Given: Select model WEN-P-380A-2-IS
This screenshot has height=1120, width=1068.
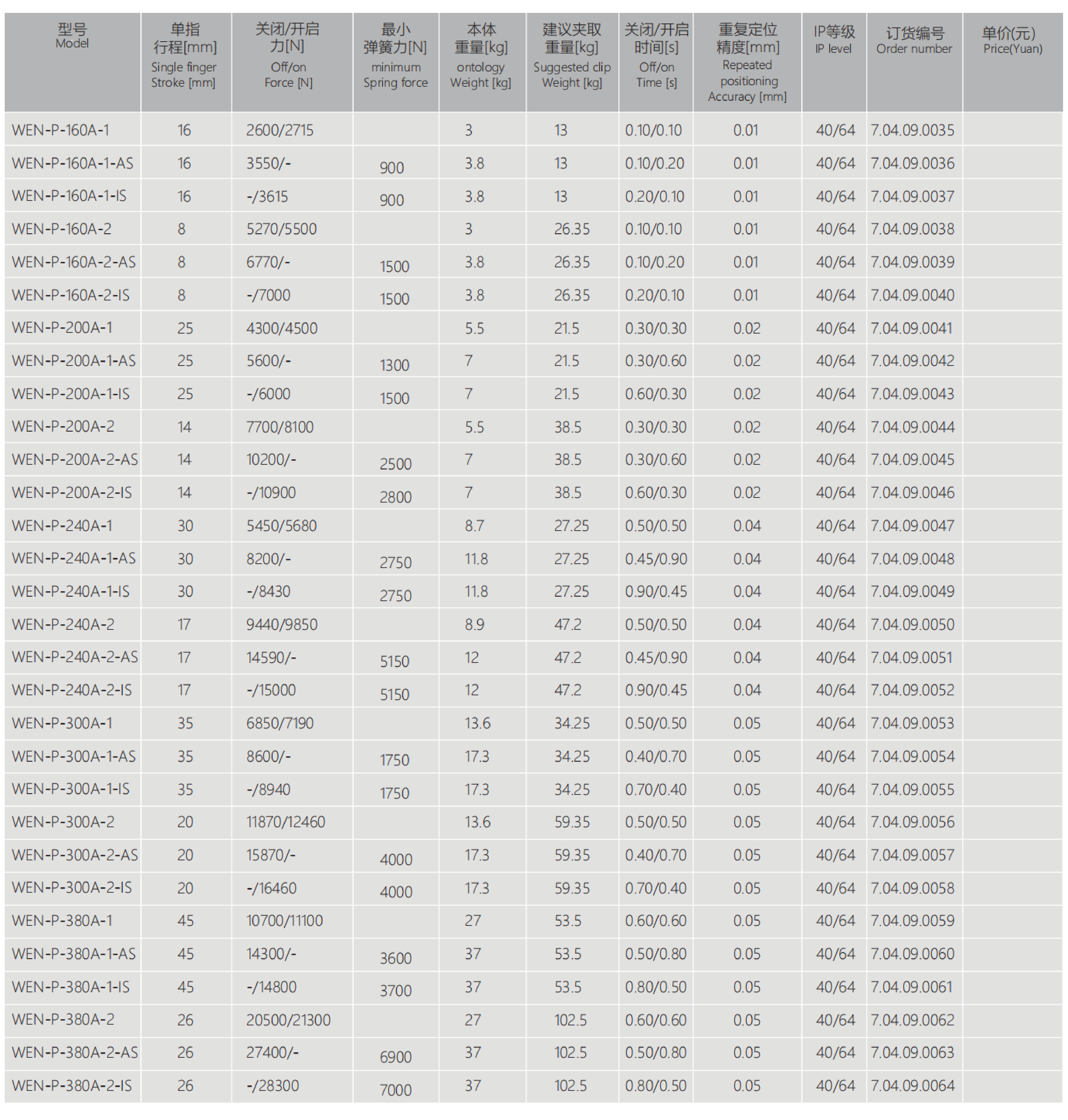Looking at the screenshot, I should pos(72,1085).
